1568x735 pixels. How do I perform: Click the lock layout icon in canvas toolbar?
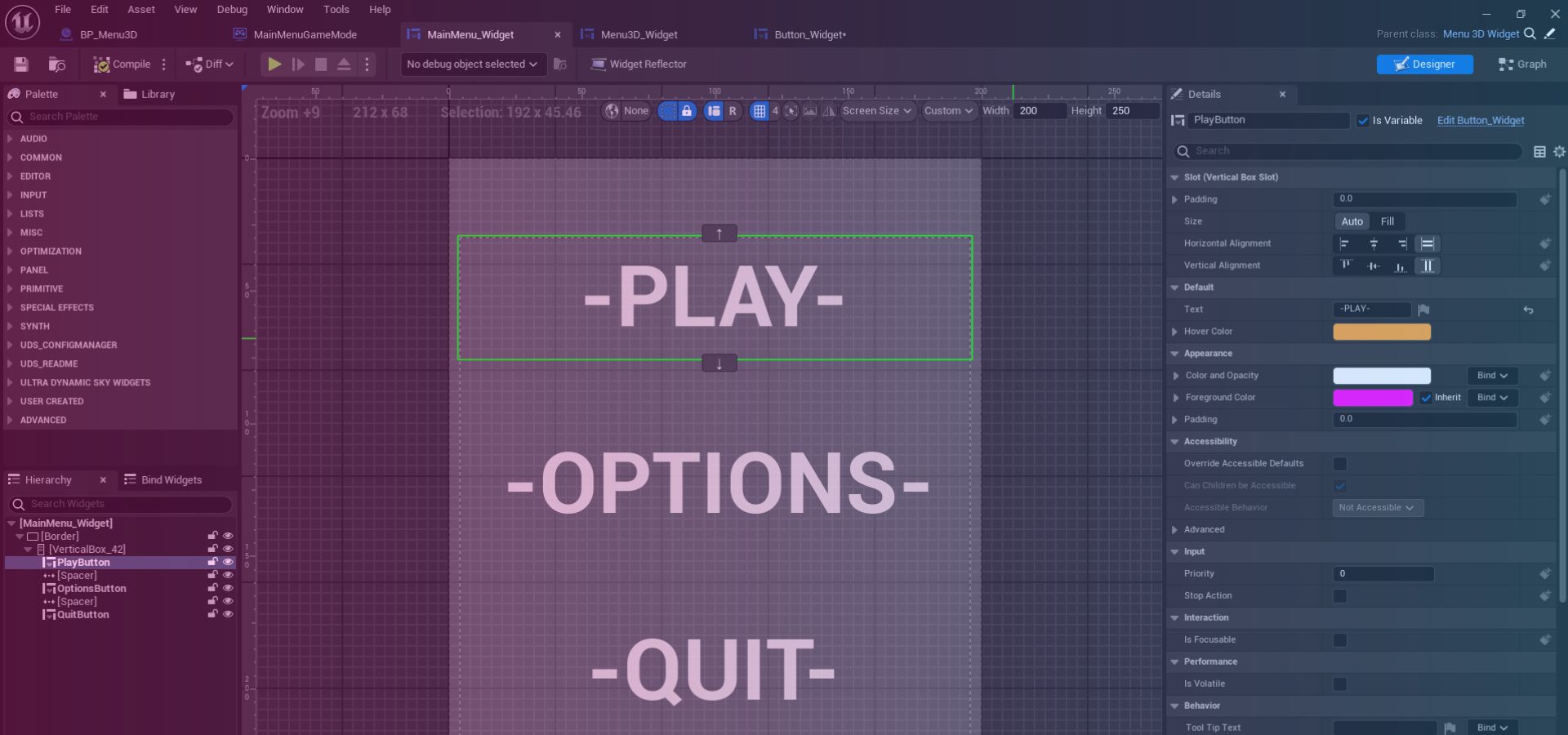click(x=688, y=111)
